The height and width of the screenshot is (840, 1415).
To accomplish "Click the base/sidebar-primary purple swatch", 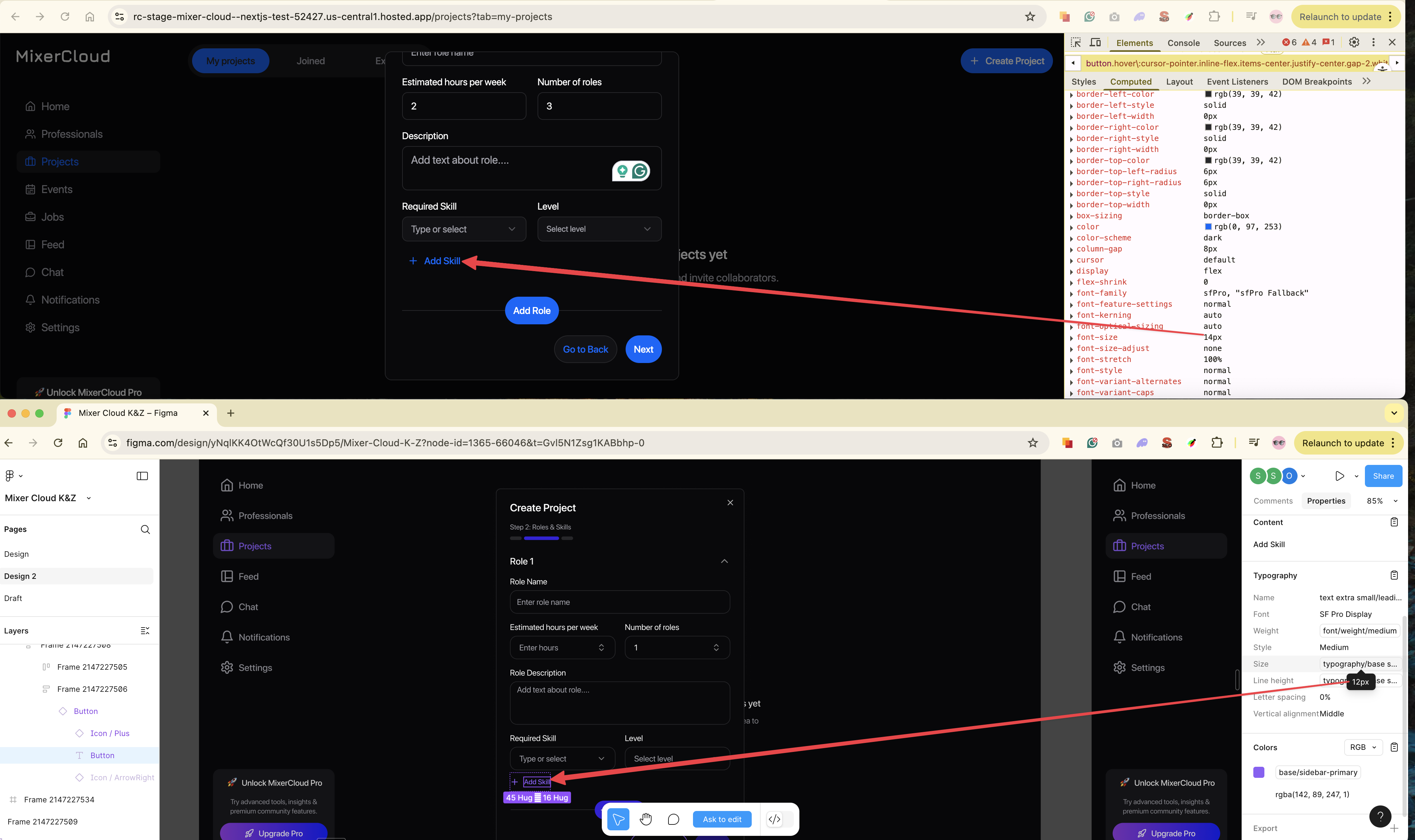I will pyautogui.click(x=1259, y=772).
